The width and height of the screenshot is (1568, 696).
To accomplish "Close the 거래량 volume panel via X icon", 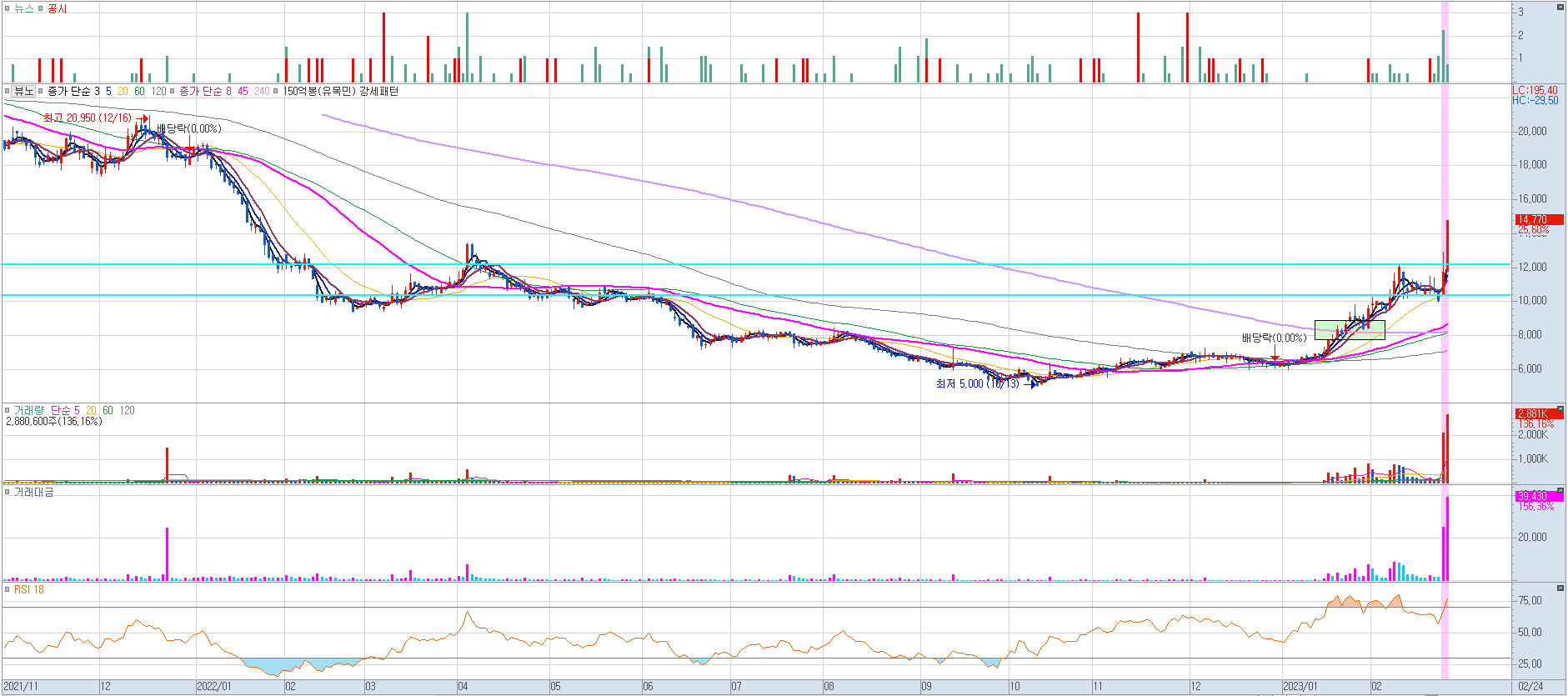I will [1560, 409].
